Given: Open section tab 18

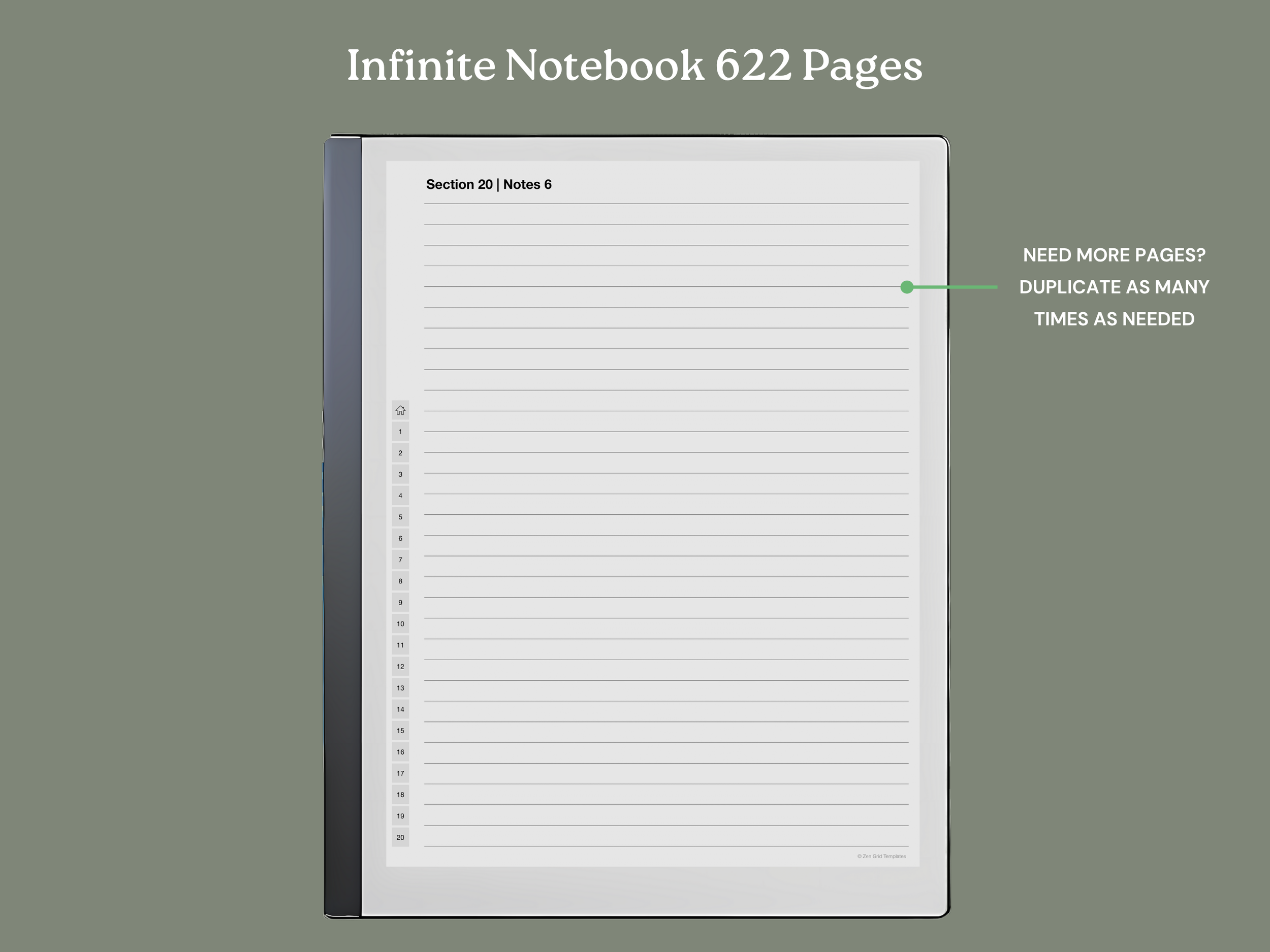Looking at the screenshot, I should pyautogui.click(x=400, y=795).
